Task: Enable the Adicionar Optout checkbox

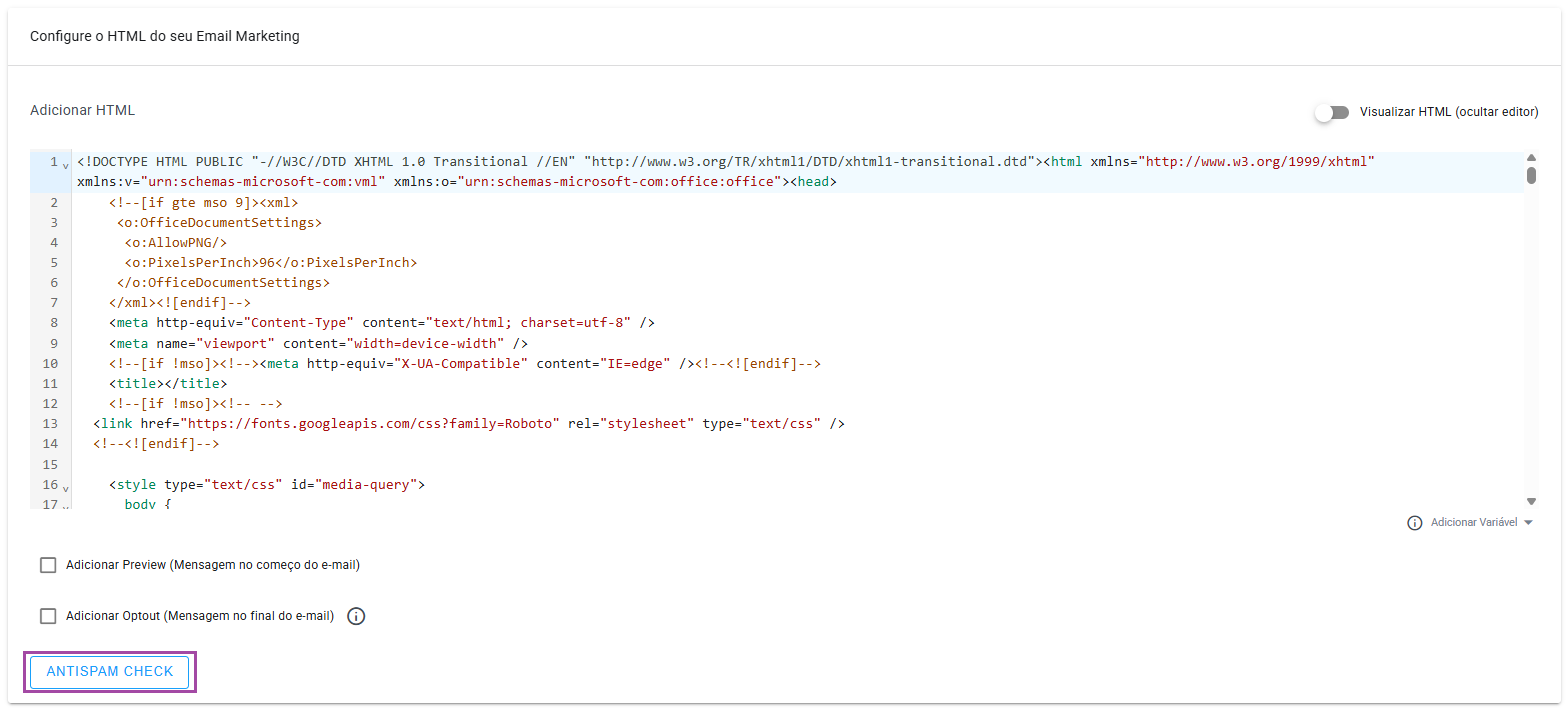Action: click(48, 616)
